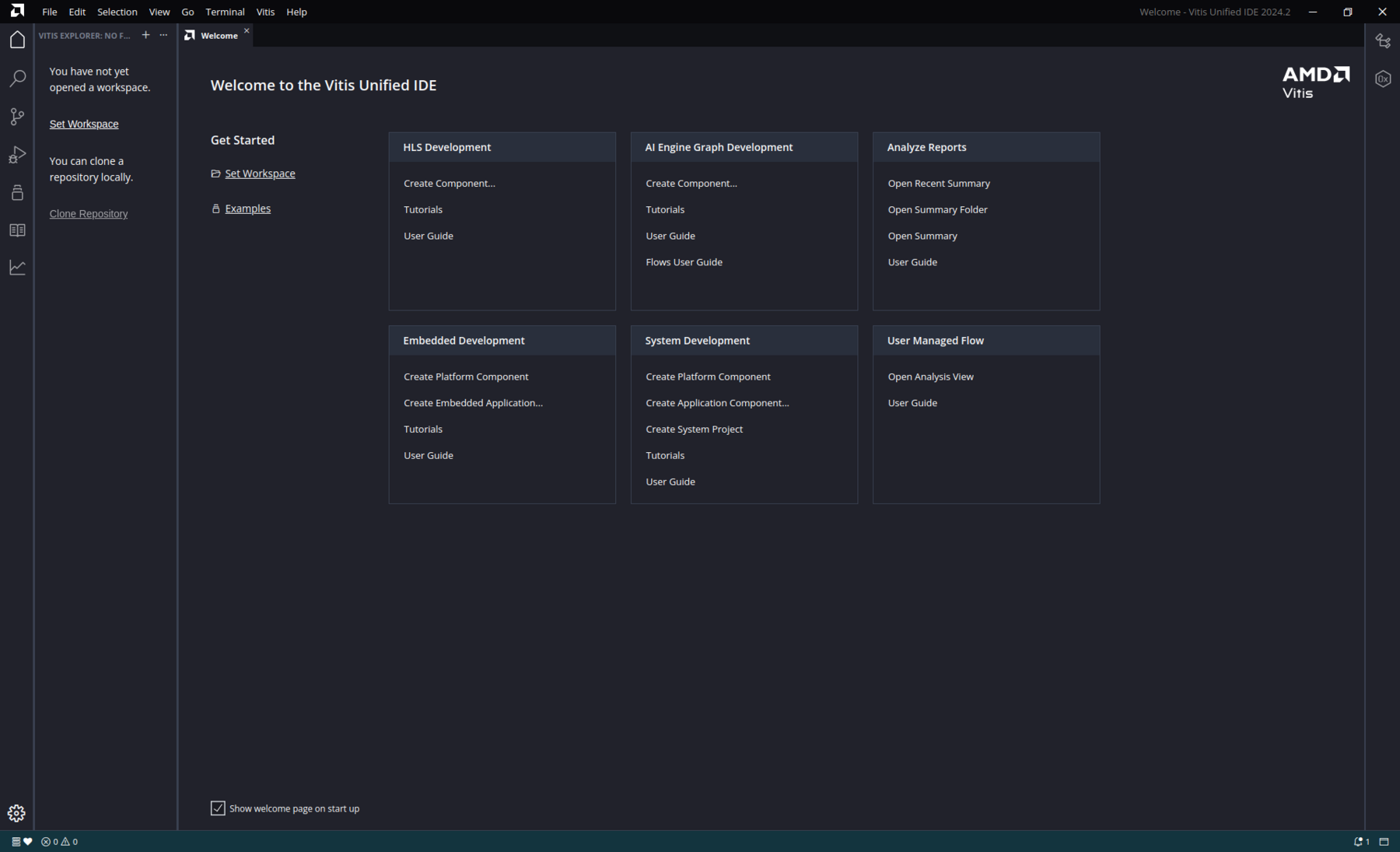This screenshot has height=852, width=1400.
Task: Expand the Vitis Explorer more actions menu
Action: [163, 35]
